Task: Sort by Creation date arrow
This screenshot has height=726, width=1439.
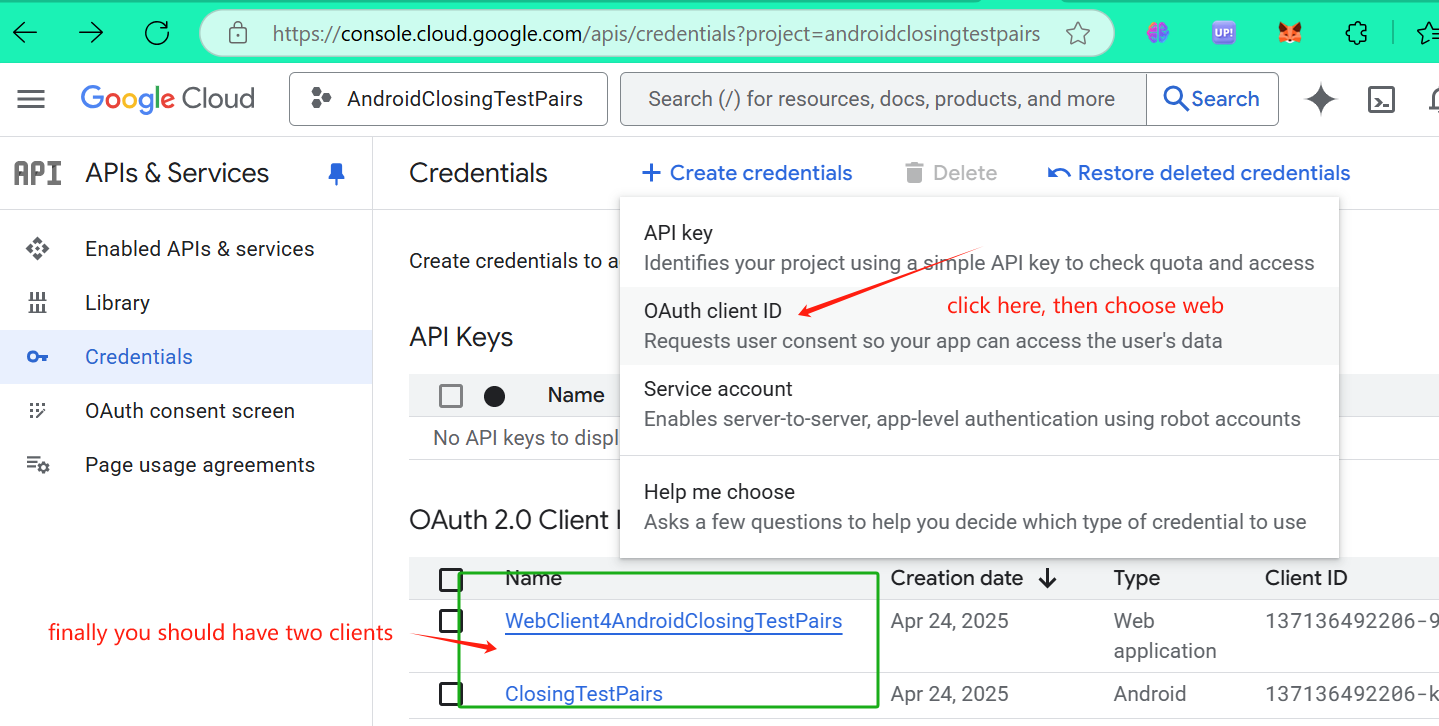Action: [x=1047, y=578]
